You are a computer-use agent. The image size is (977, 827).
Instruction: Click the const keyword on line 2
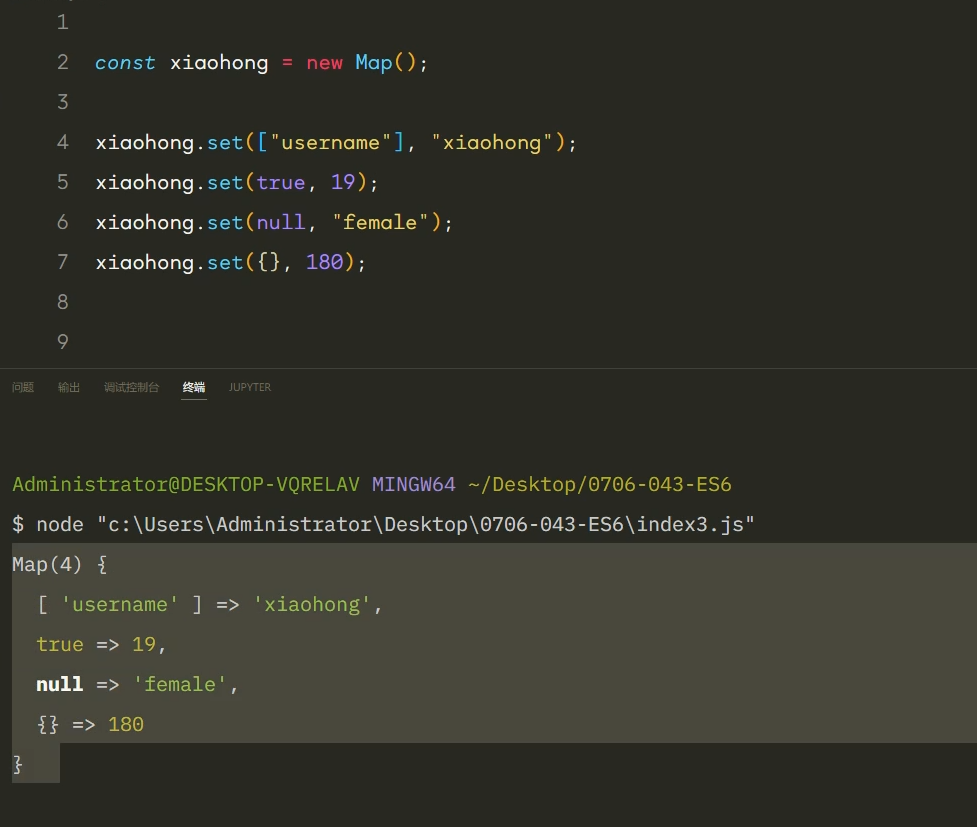pyautogui.click(x=125, y=63)
